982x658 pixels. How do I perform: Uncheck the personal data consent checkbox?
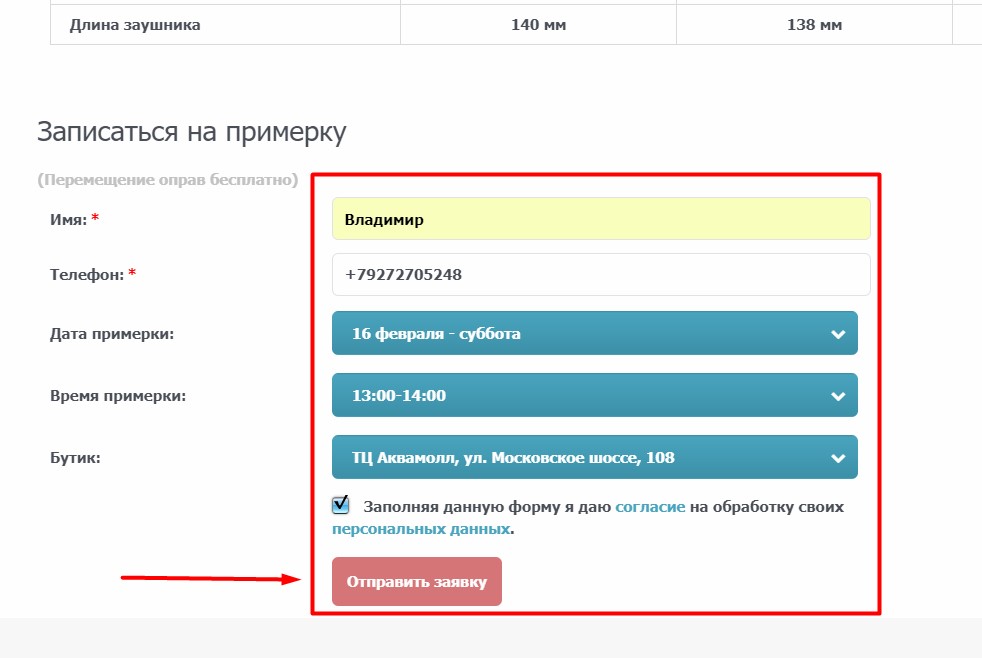tap(342, 505)
